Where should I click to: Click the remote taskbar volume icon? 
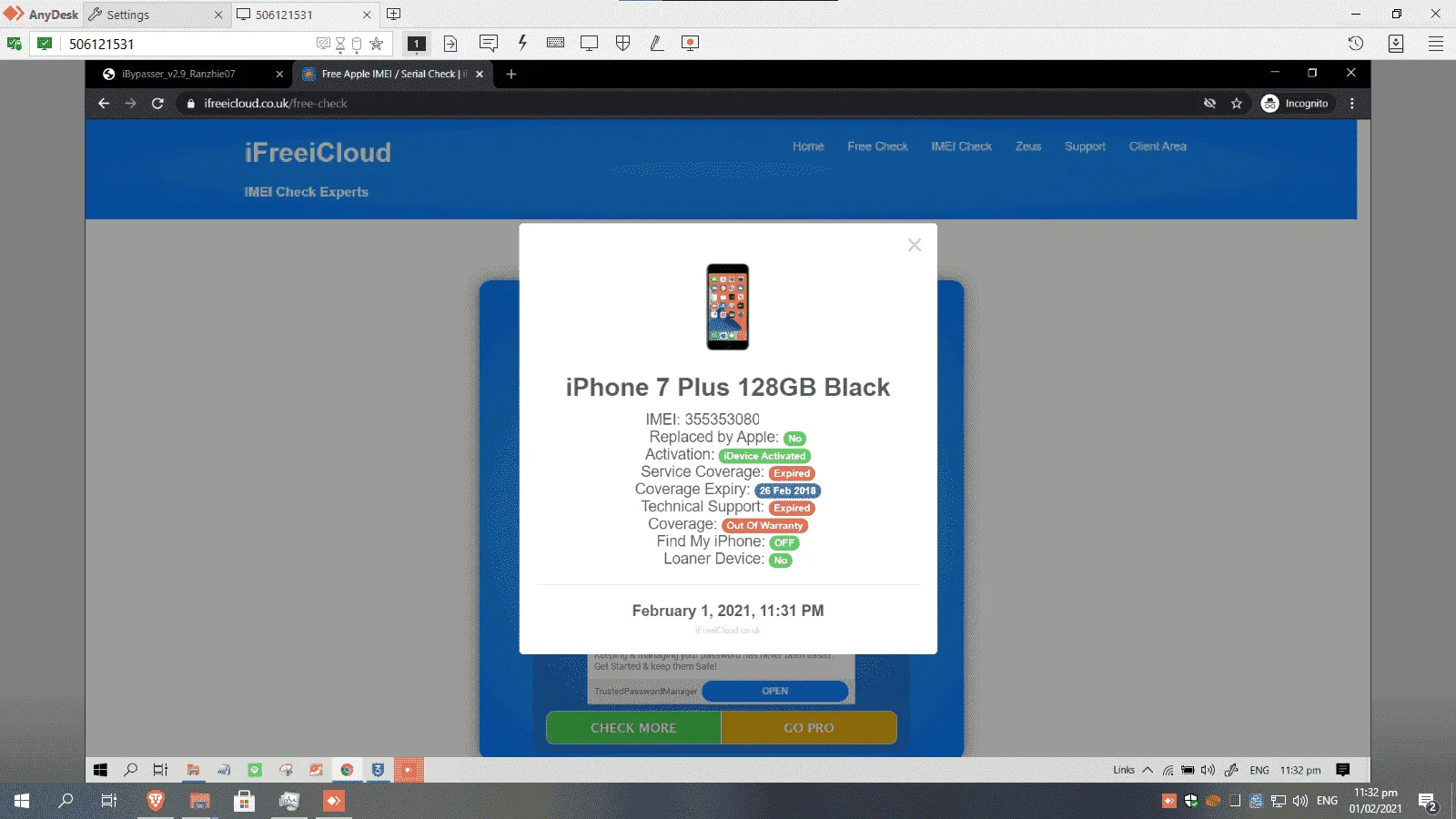click(x=1208, y=770)
